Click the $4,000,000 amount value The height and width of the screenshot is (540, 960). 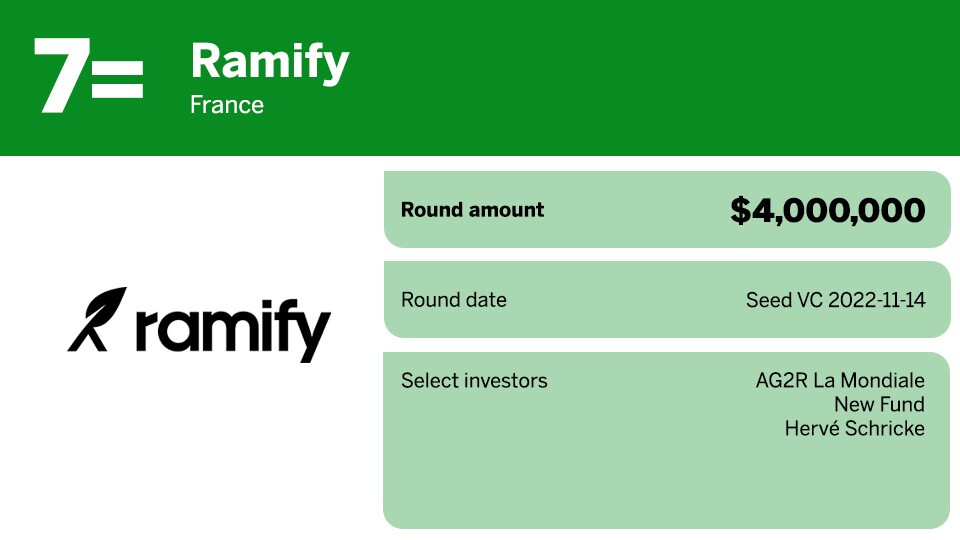click(x=827, y=210)
